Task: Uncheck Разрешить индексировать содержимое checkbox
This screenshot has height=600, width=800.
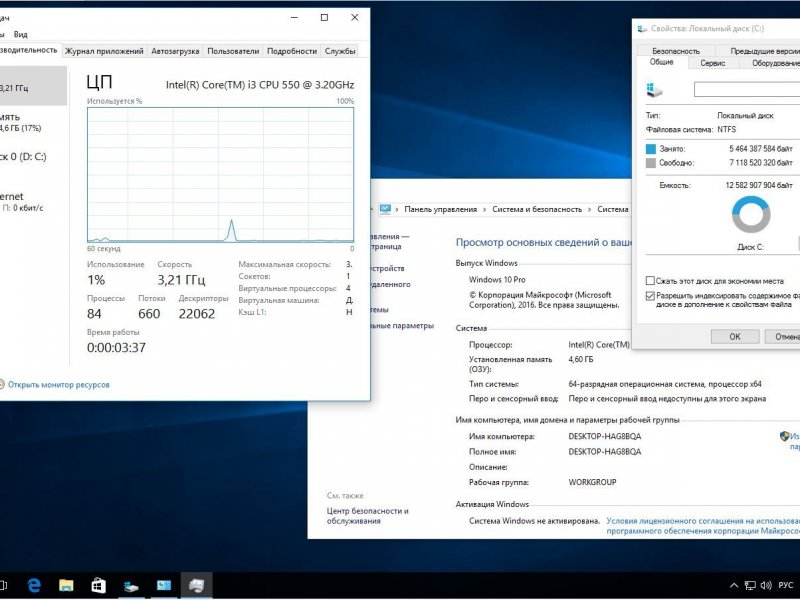Action: (x=650, y=295)
